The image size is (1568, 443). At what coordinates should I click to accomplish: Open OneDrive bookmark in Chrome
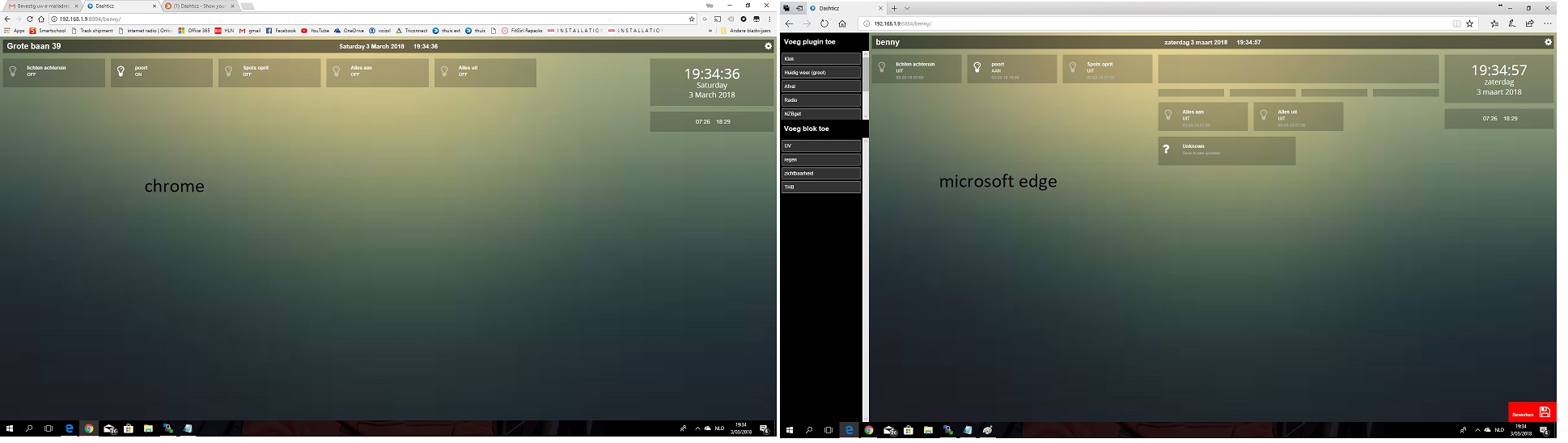point(349,31)
